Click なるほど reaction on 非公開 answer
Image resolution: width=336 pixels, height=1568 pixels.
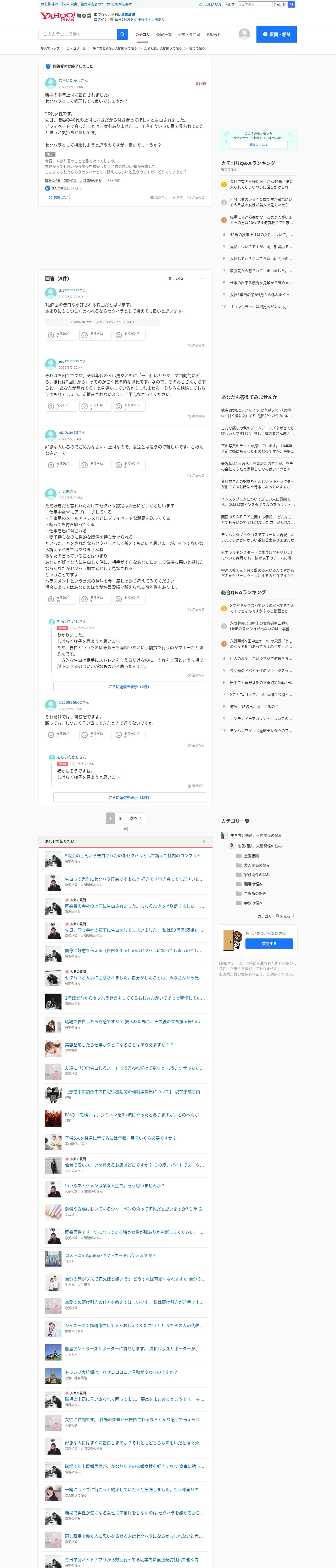point(61,599)
